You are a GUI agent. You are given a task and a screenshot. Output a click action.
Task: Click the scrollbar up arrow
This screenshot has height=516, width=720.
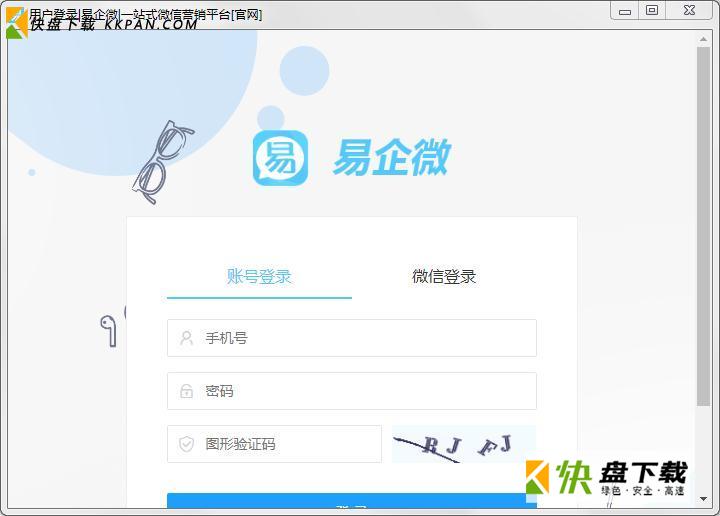pos(703,39)
